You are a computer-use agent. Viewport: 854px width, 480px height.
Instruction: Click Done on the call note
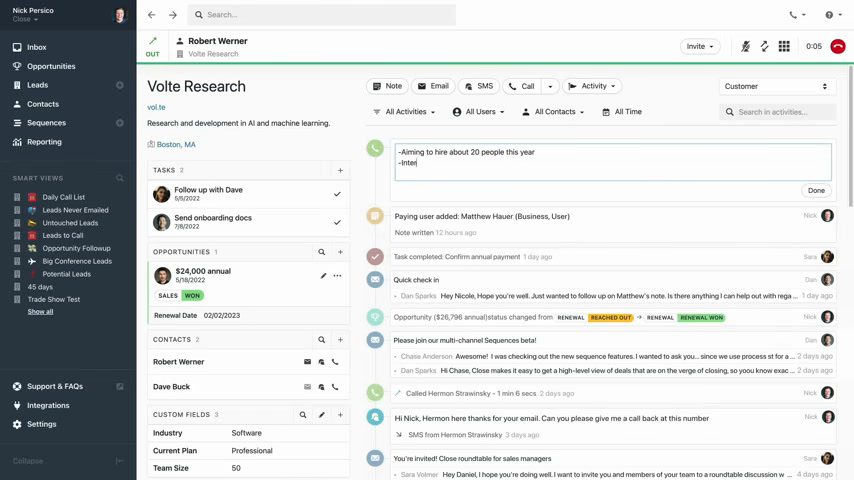(x=816, y=190)
